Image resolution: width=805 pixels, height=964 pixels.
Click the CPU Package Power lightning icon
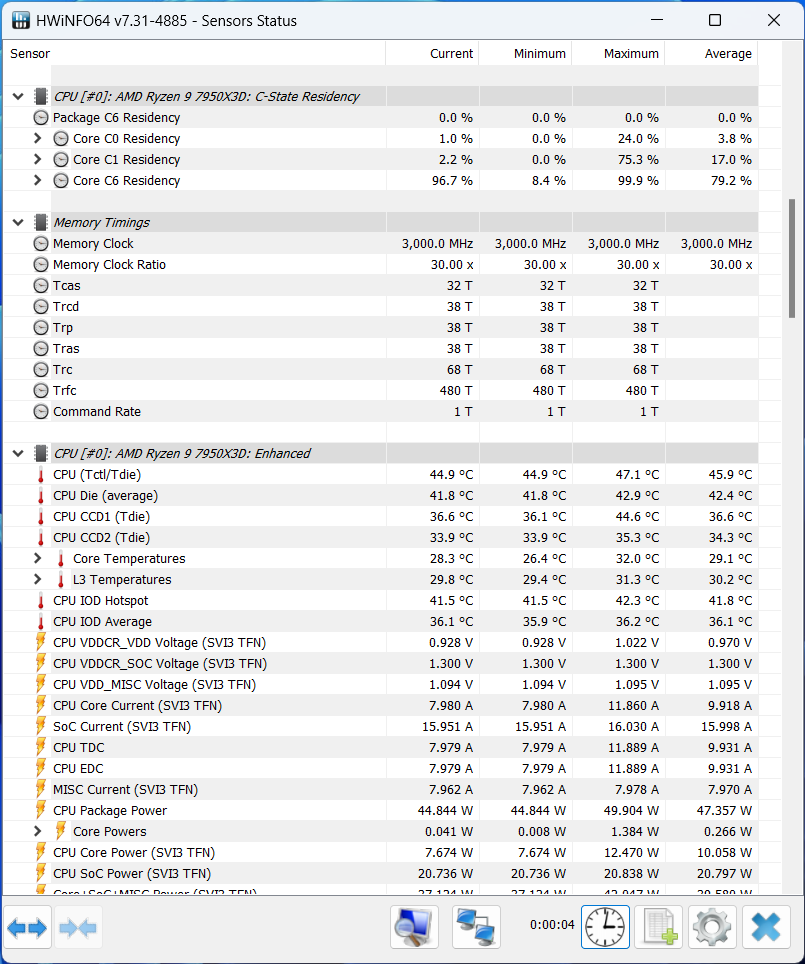(x=41, y=810)
